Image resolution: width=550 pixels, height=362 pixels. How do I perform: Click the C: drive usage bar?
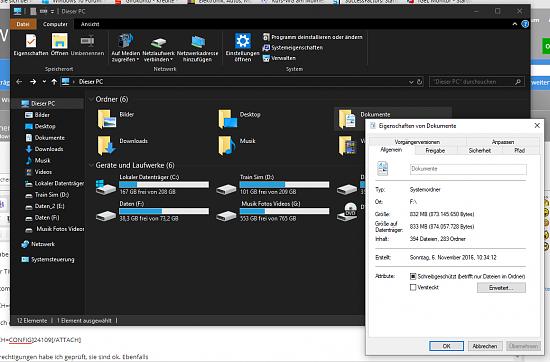(164, 185)
